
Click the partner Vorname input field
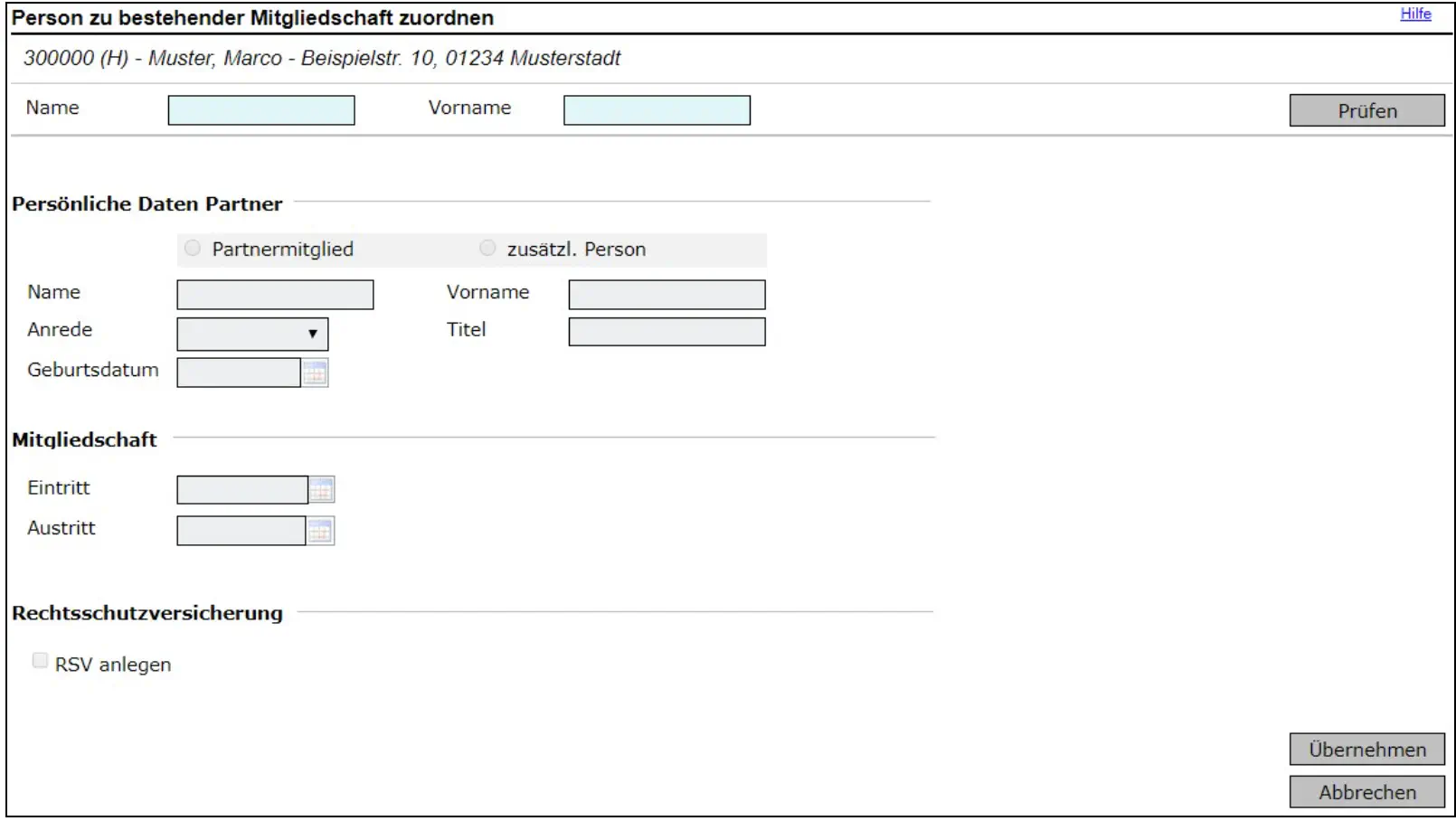(x=667, y=295)
